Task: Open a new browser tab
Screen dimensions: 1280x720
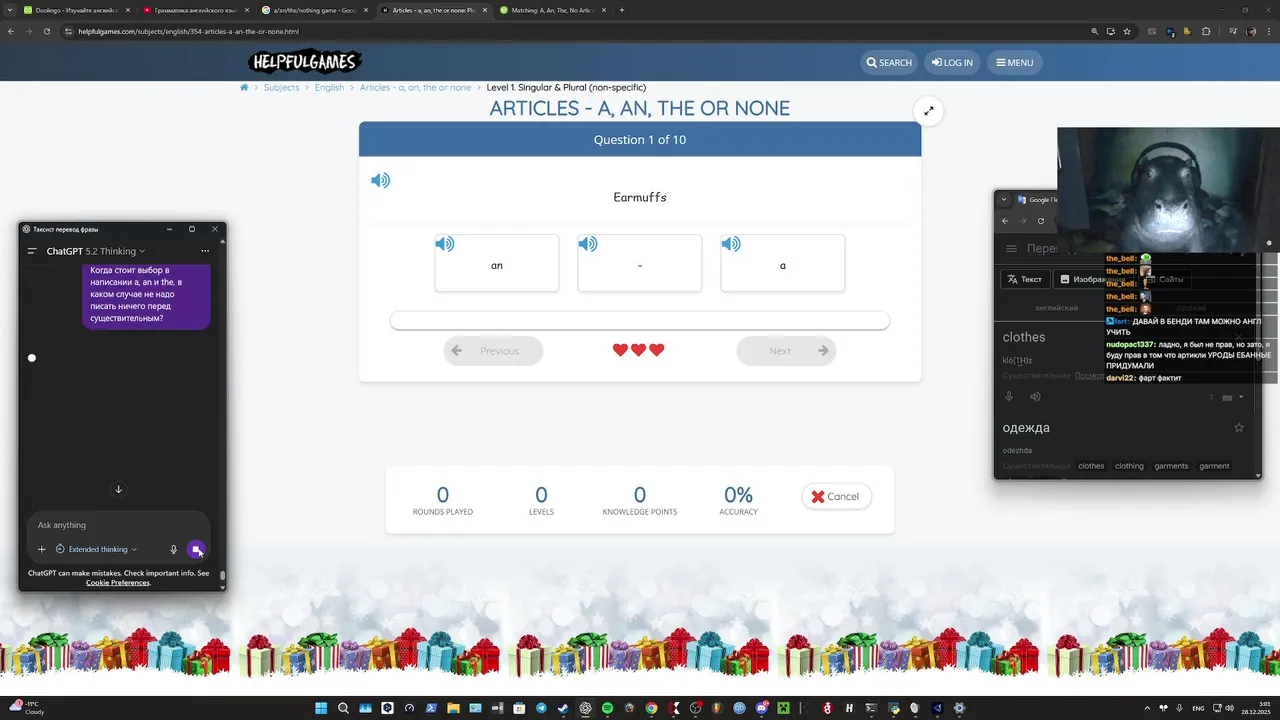Action: point(622,10)
